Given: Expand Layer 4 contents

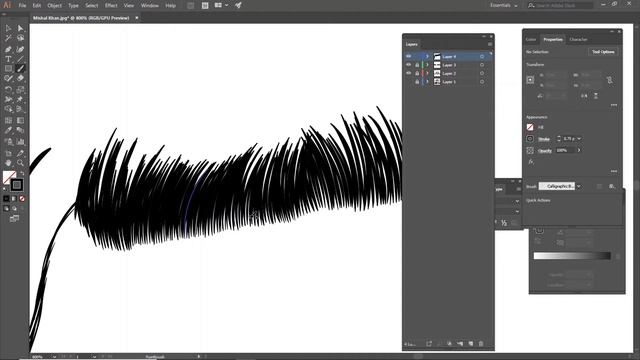Looking at the screenshot, I should pyautogui.click(x=427, y=56).
